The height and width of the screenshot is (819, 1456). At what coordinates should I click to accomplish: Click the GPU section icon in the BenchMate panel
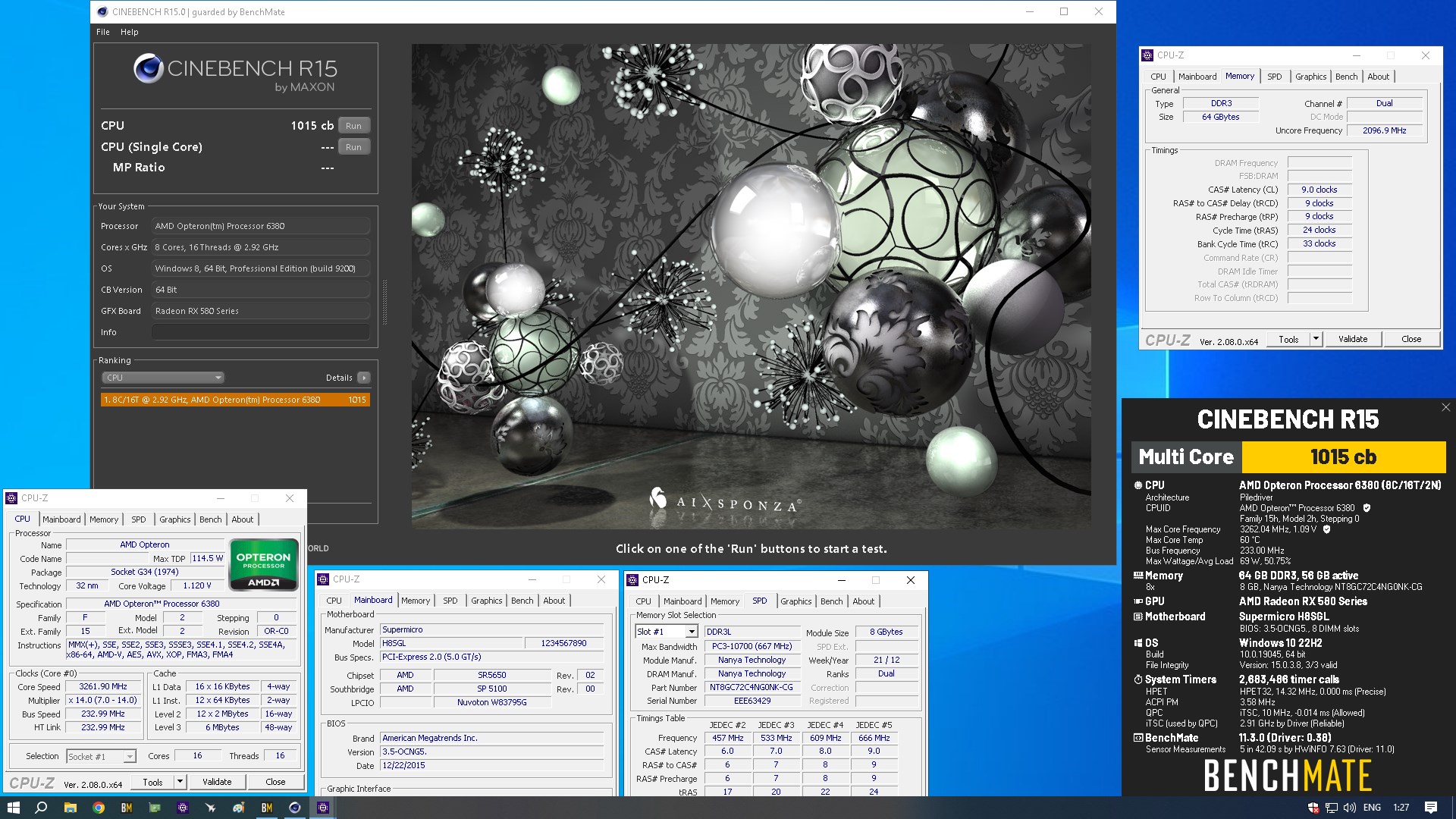pyautogui.click(x=1137, y=601)
